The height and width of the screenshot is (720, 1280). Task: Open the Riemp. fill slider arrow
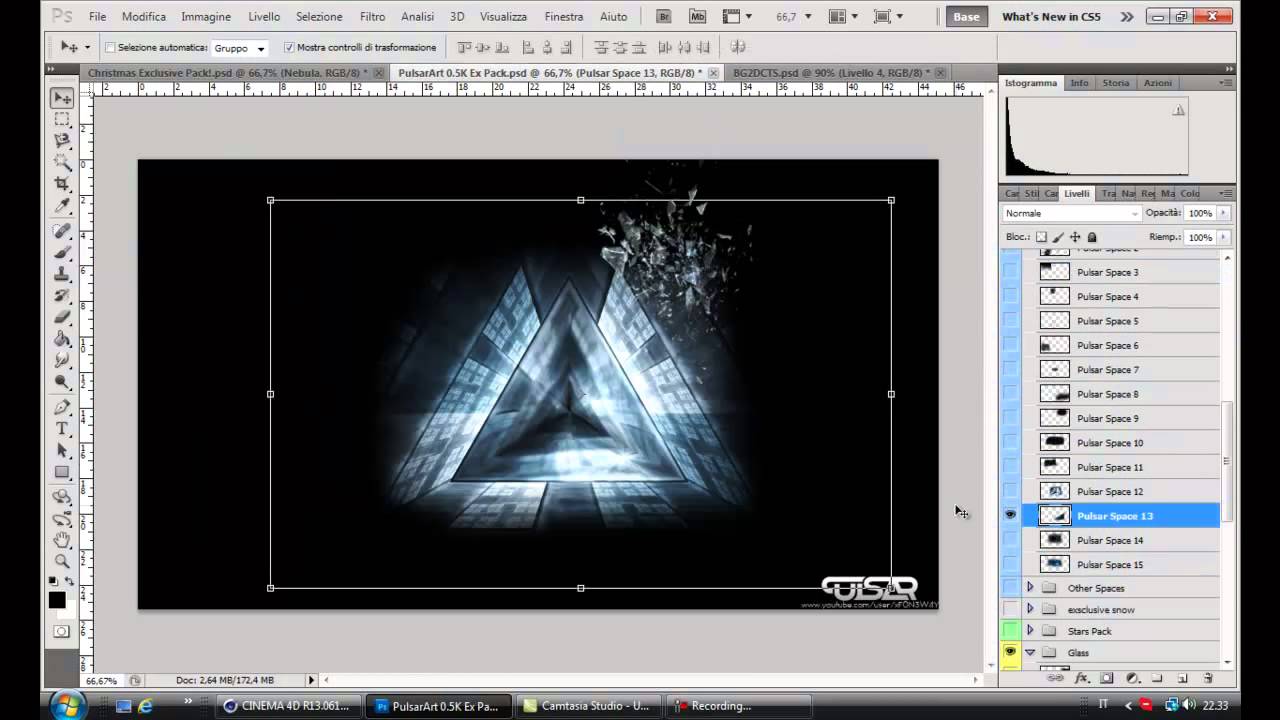pyautogui.click(x=1223, y=237)
